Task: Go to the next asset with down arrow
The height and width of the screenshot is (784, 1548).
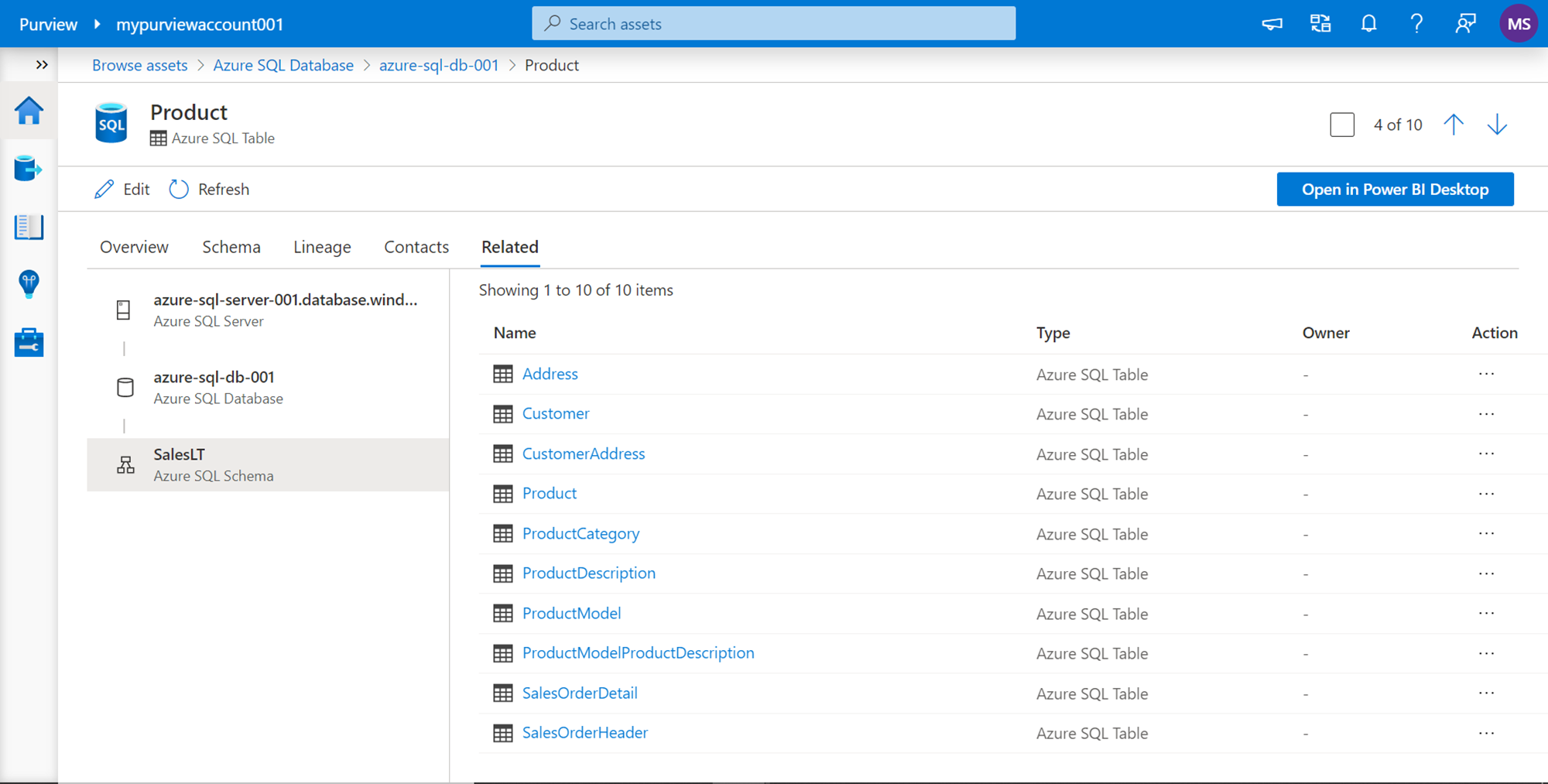Action: pos(1497,125)
